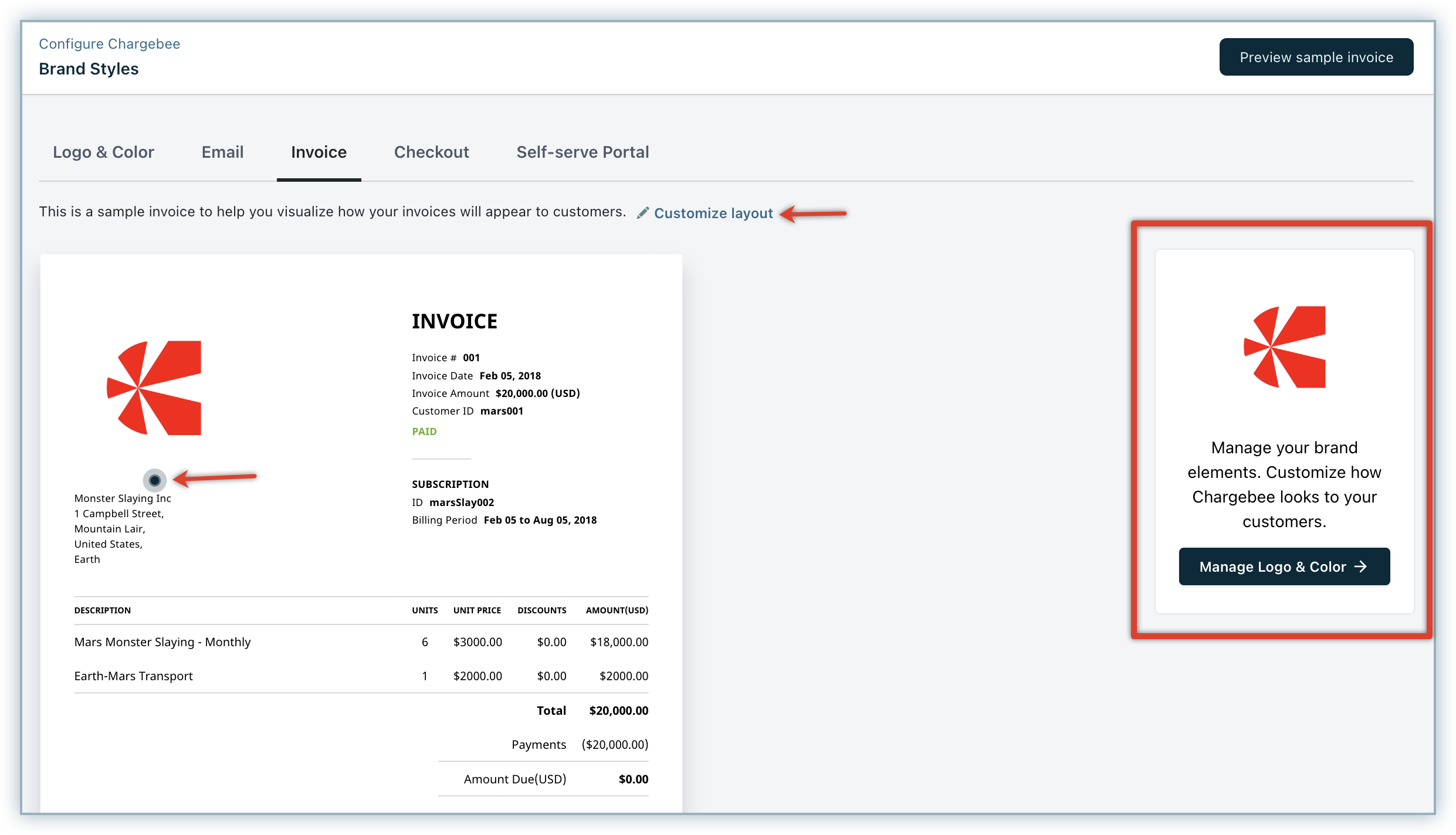Image resolution: width=1456 pixels, height=835 pixels.
Task: Select the Invoice tab
Action: (319, 152)
